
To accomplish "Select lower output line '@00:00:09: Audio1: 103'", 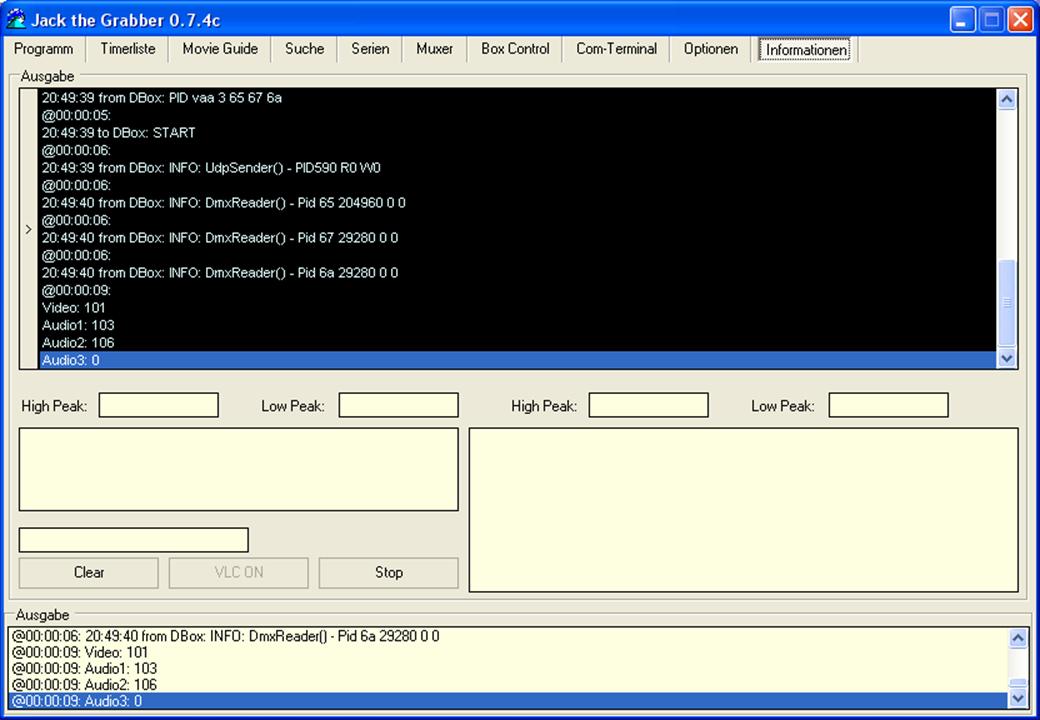I will tap(509, 668).
